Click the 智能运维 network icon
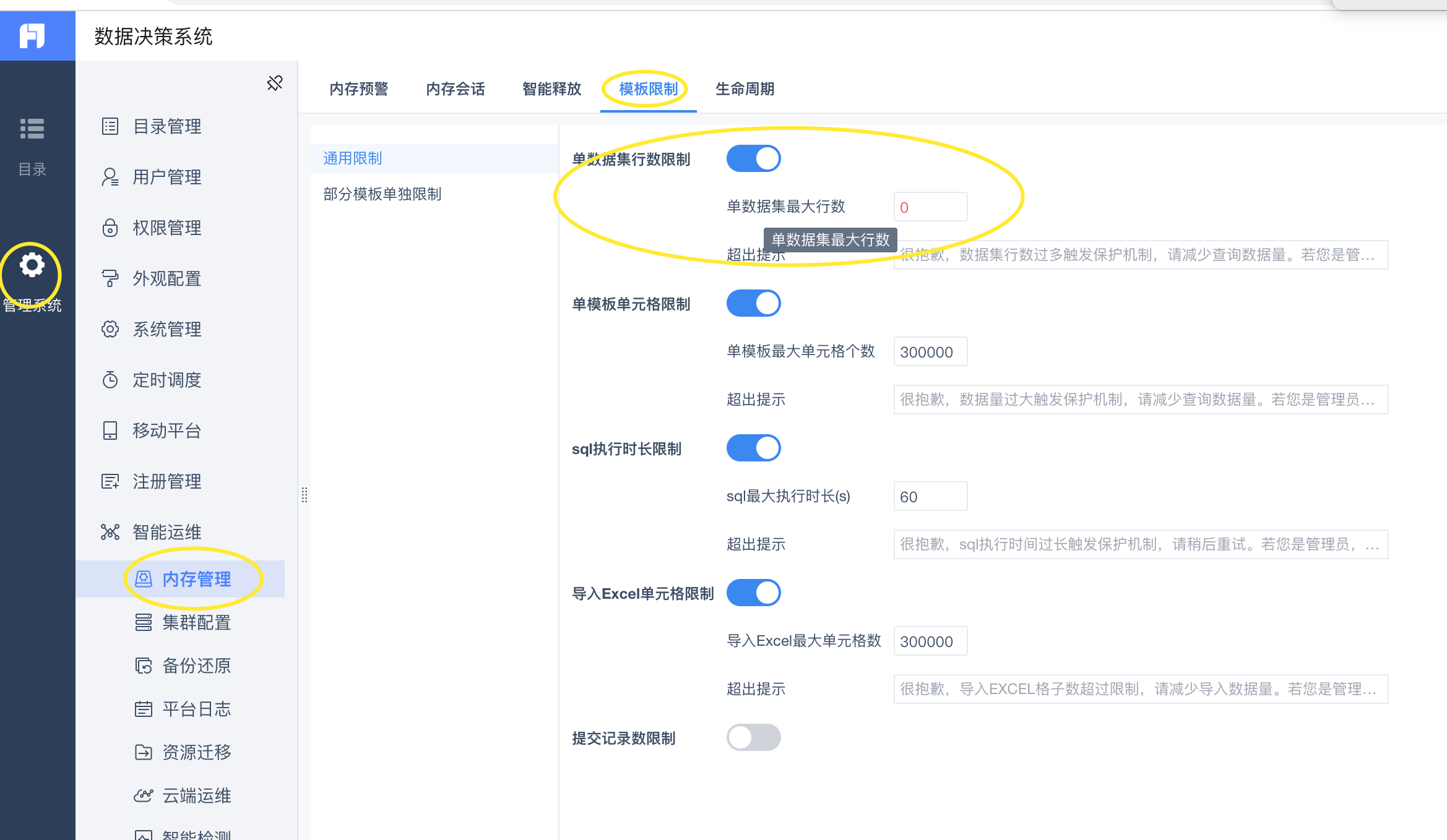 coord(110,532)
